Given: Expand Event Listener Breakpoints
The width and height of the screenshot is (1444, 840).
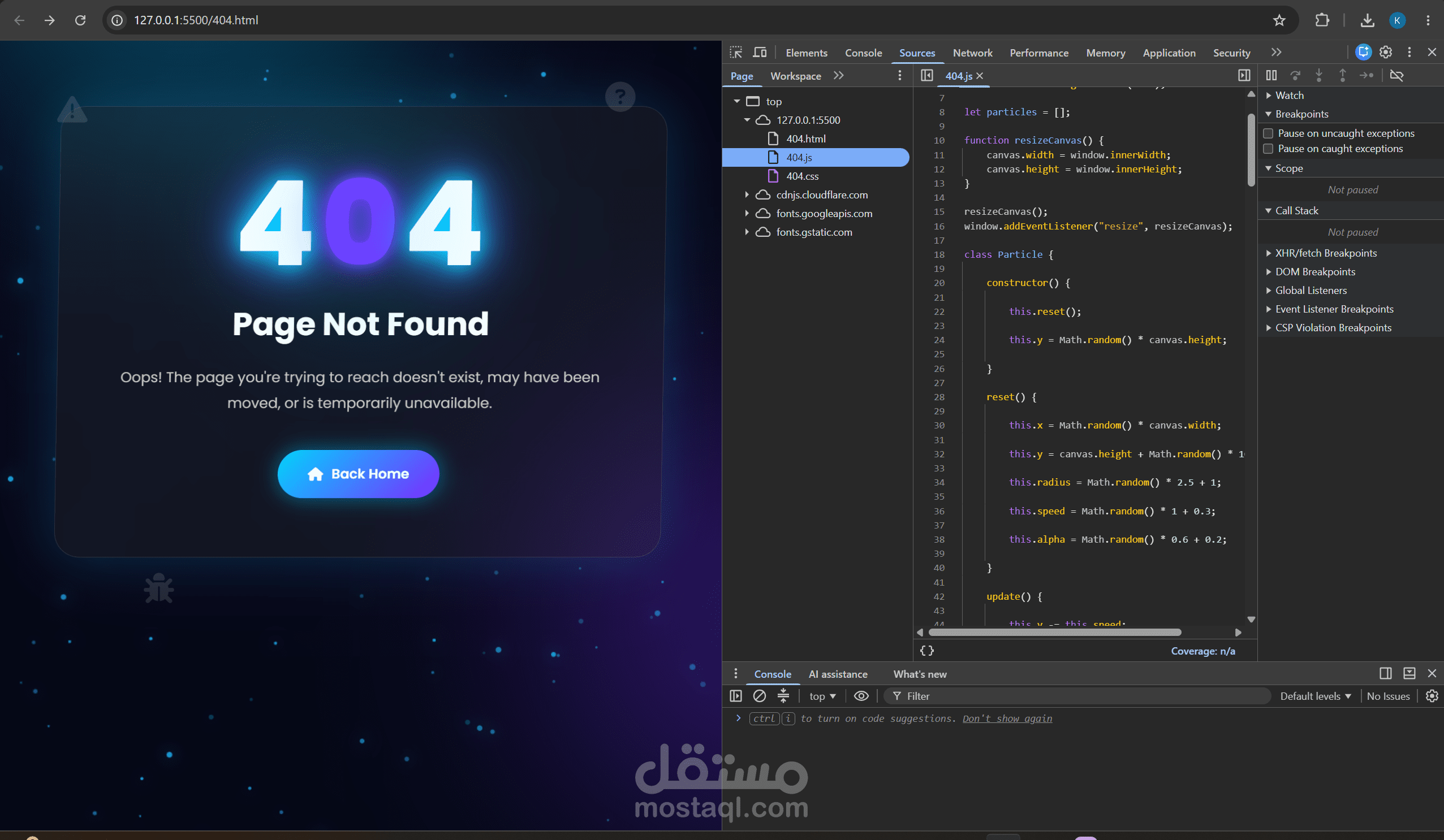Looking at the screenshot, I should click(x=1269, y=309).
